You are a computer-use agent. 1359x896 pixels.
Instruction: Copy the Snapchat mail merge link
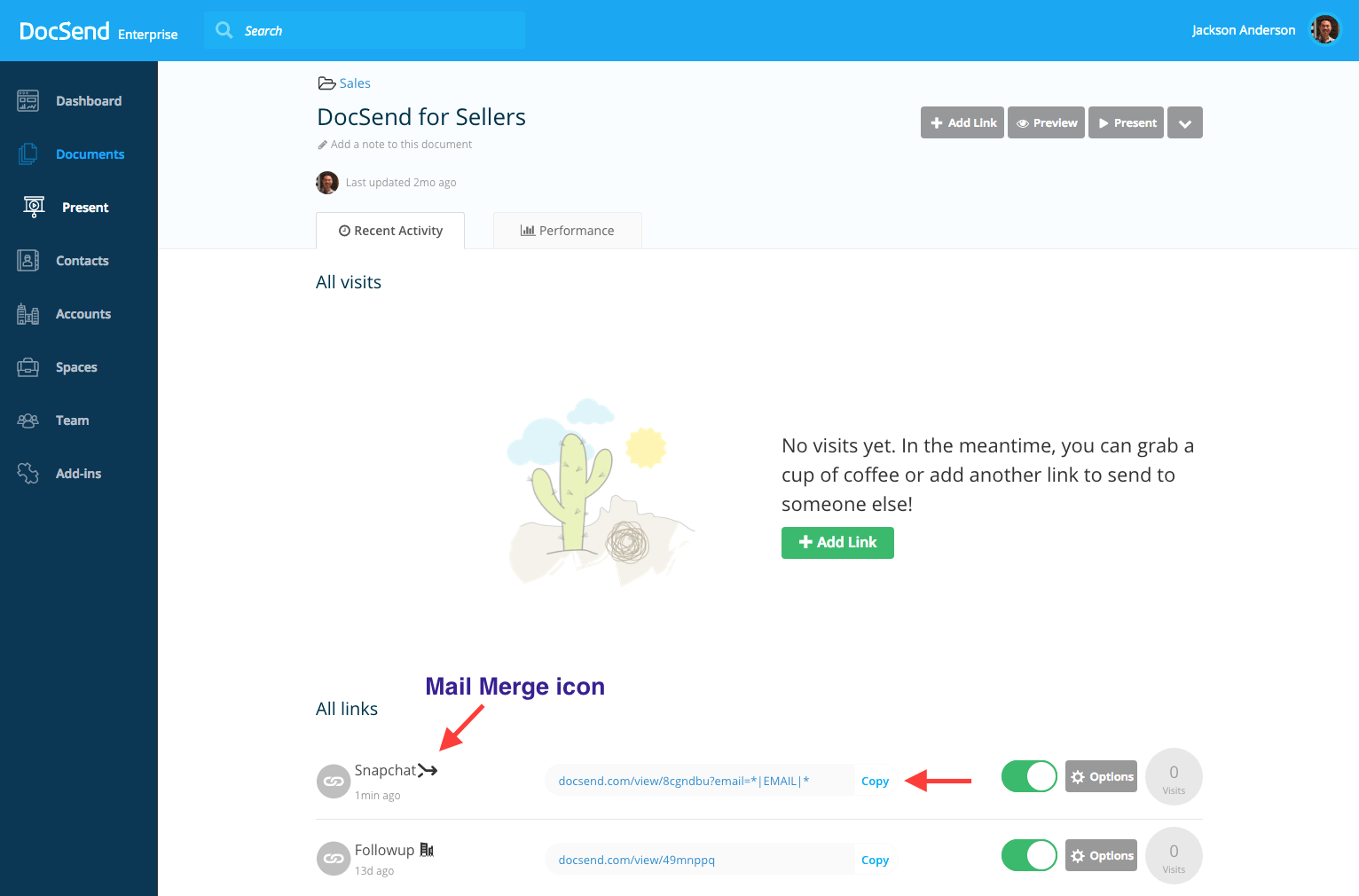[x=875, y=781]
